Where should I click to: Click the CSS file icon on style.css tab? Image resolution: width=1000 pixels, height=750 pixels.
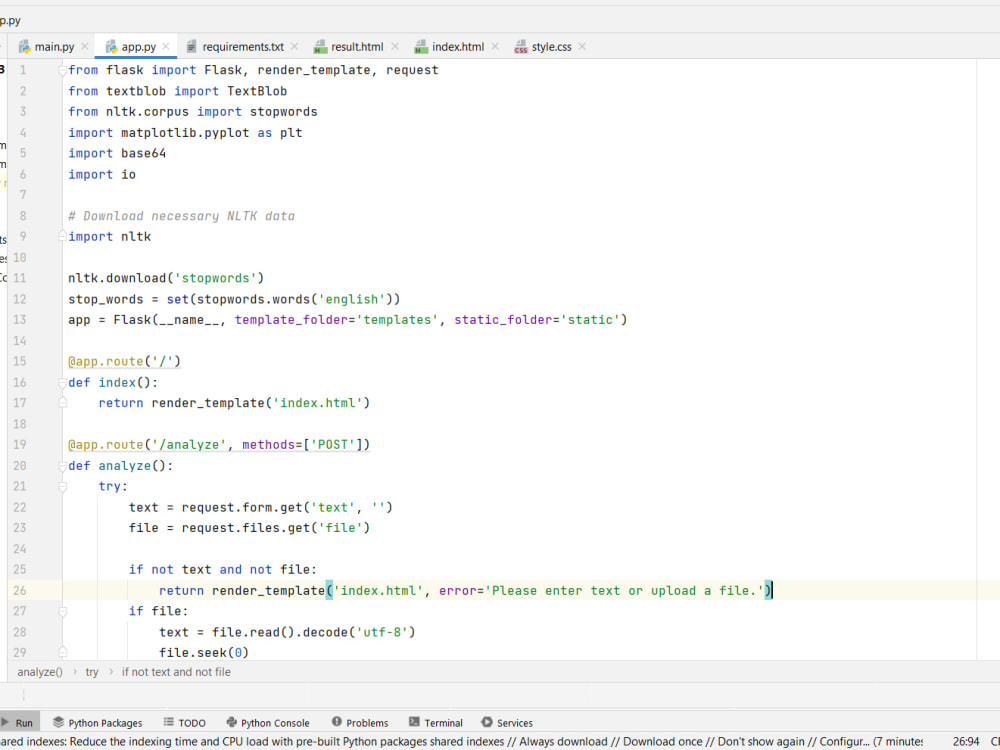click(521, 47)
